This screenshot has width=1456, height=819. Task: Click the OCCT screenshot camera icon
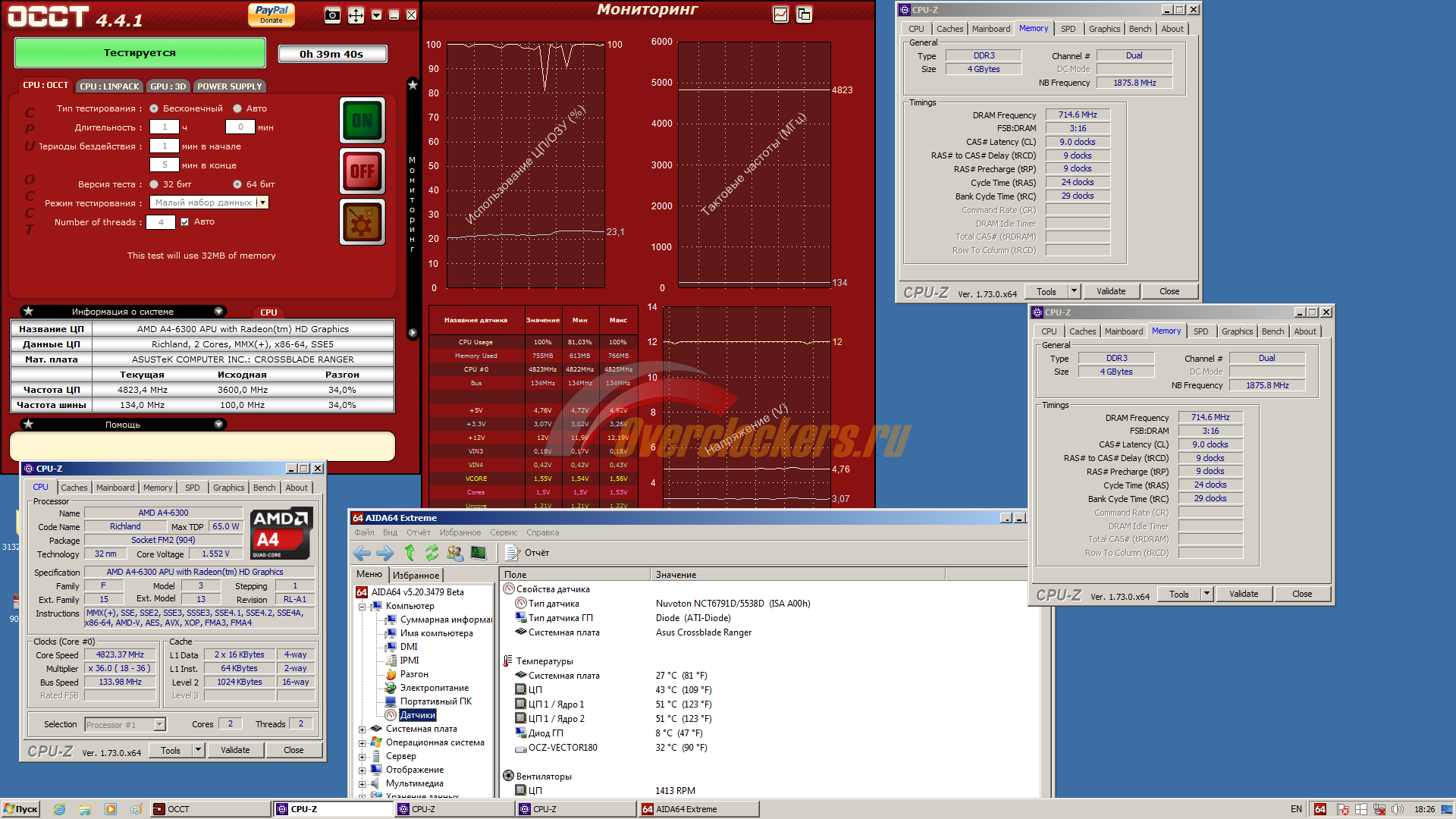pyautogui.click(x=332, y=15)
